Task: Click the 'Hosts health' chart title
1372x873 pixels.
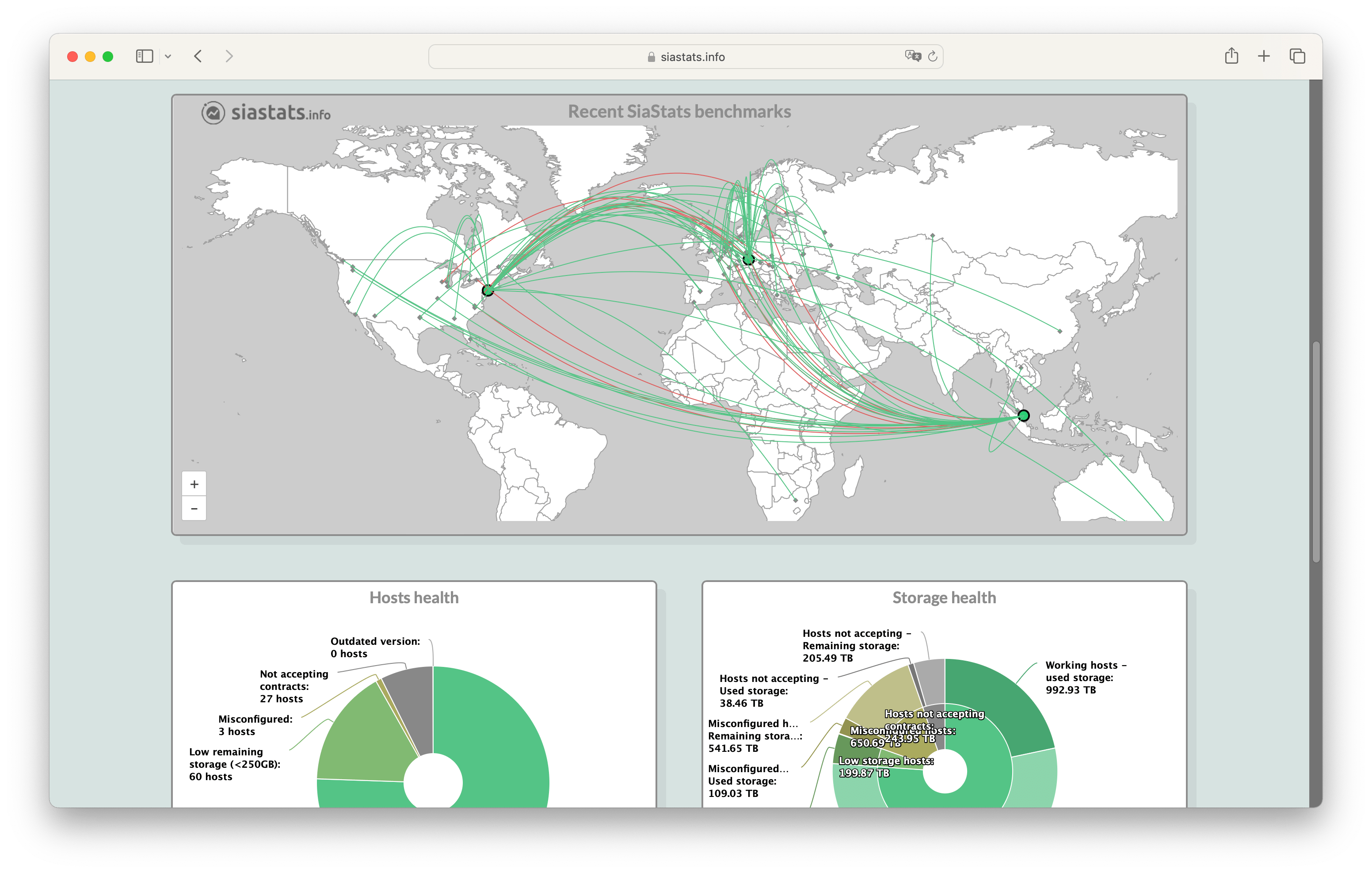Action: [414, 597]
